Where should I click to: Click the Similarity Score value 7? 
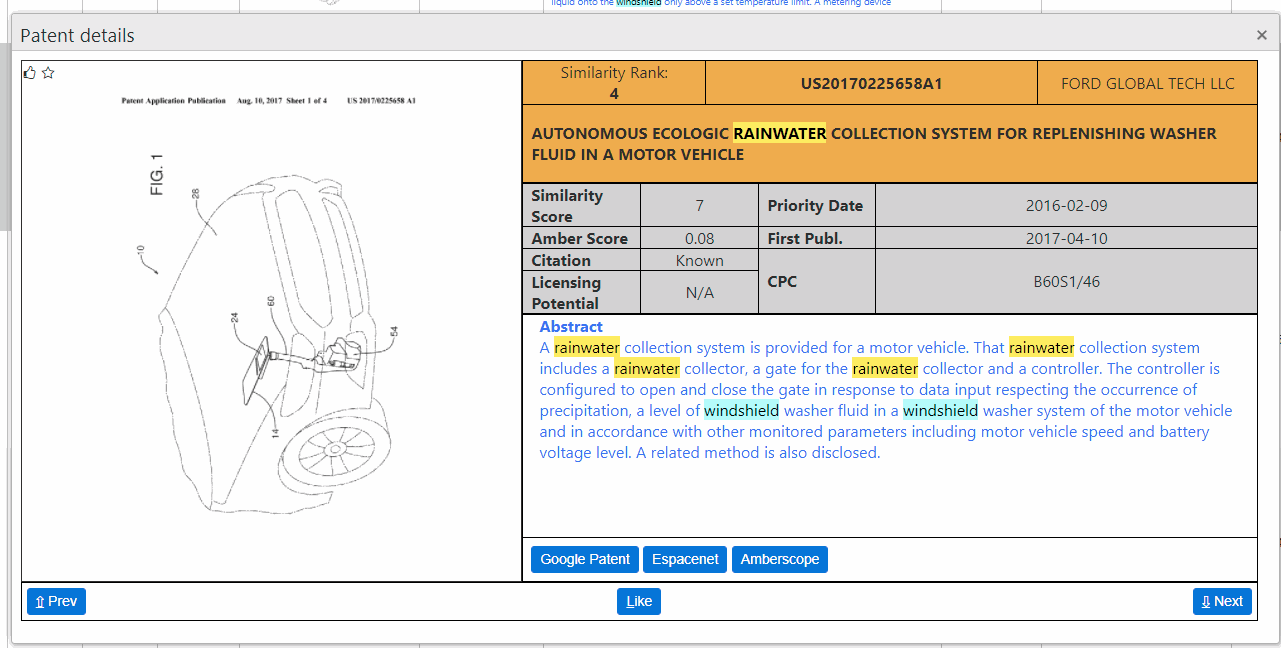699,206
